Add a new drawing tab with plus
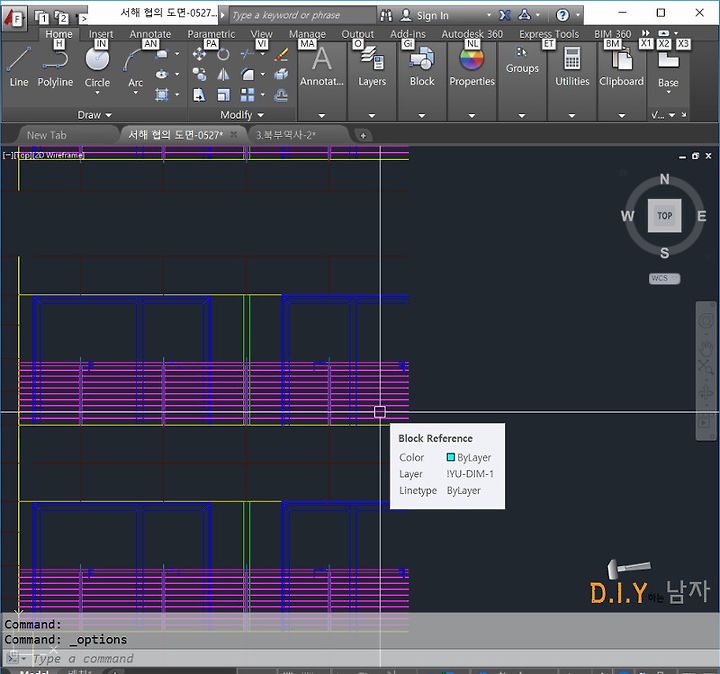 pos(363,136)
